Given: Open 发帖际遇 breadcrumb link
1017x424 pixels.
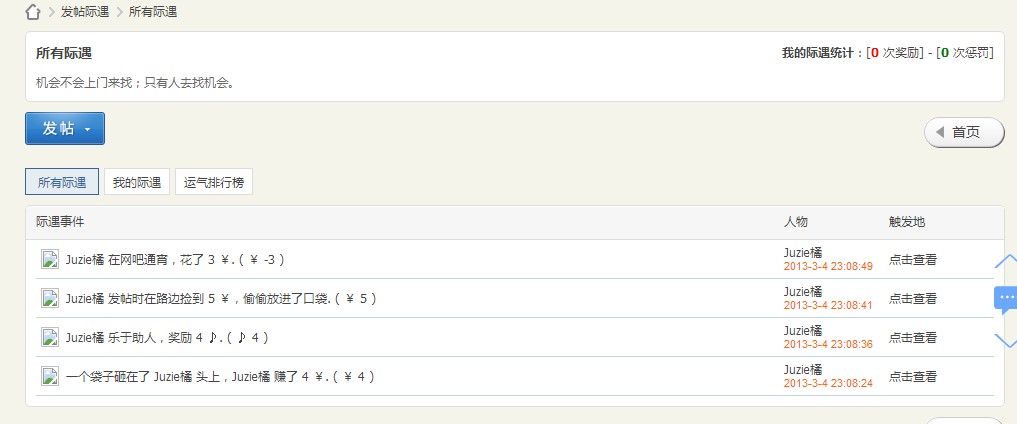Looking at the screenshot, I should coord(85,12).
